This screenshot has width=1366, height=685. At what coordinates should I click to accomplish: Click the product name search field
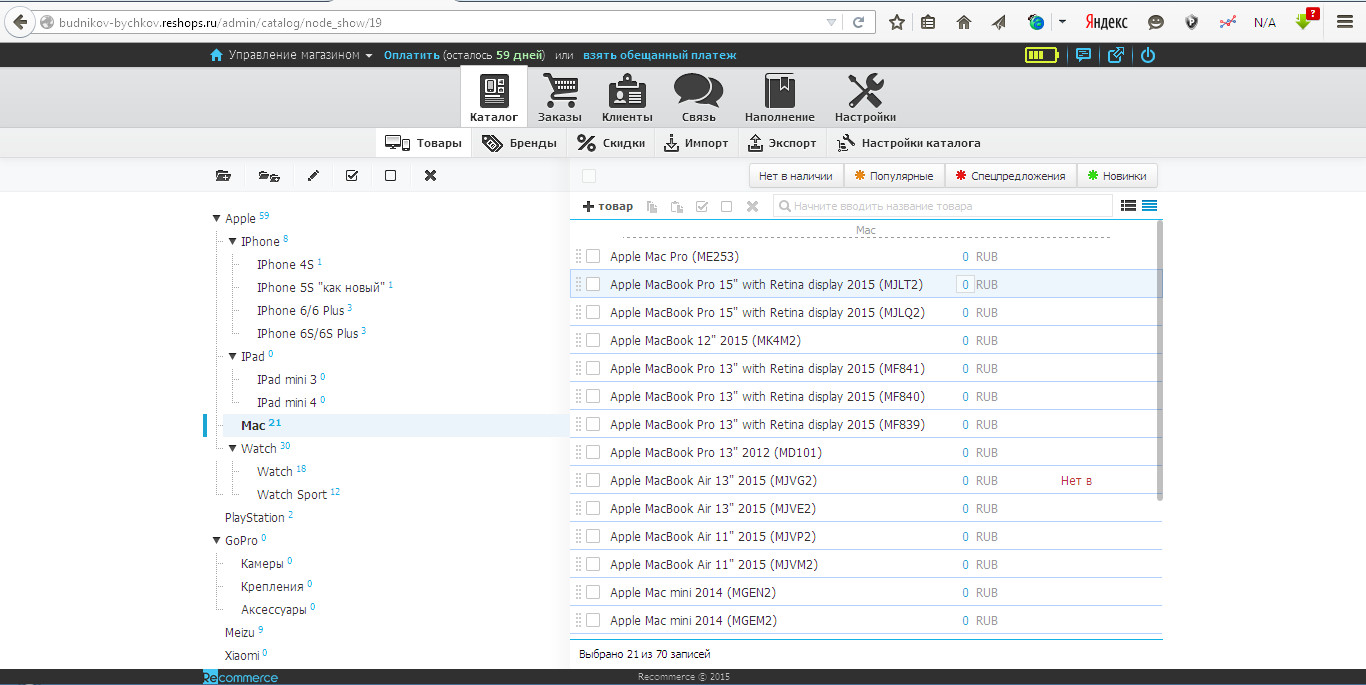(942, 206)
